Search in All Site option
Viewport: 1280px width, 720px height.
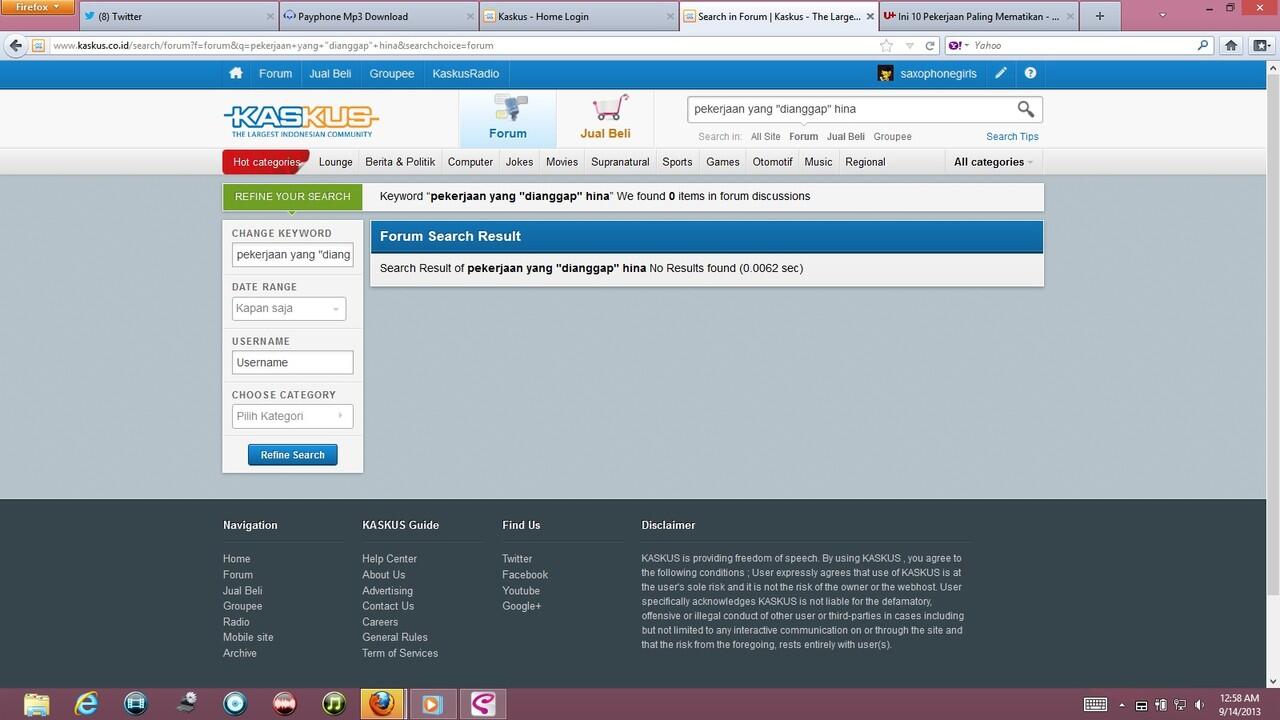(765, 137)
